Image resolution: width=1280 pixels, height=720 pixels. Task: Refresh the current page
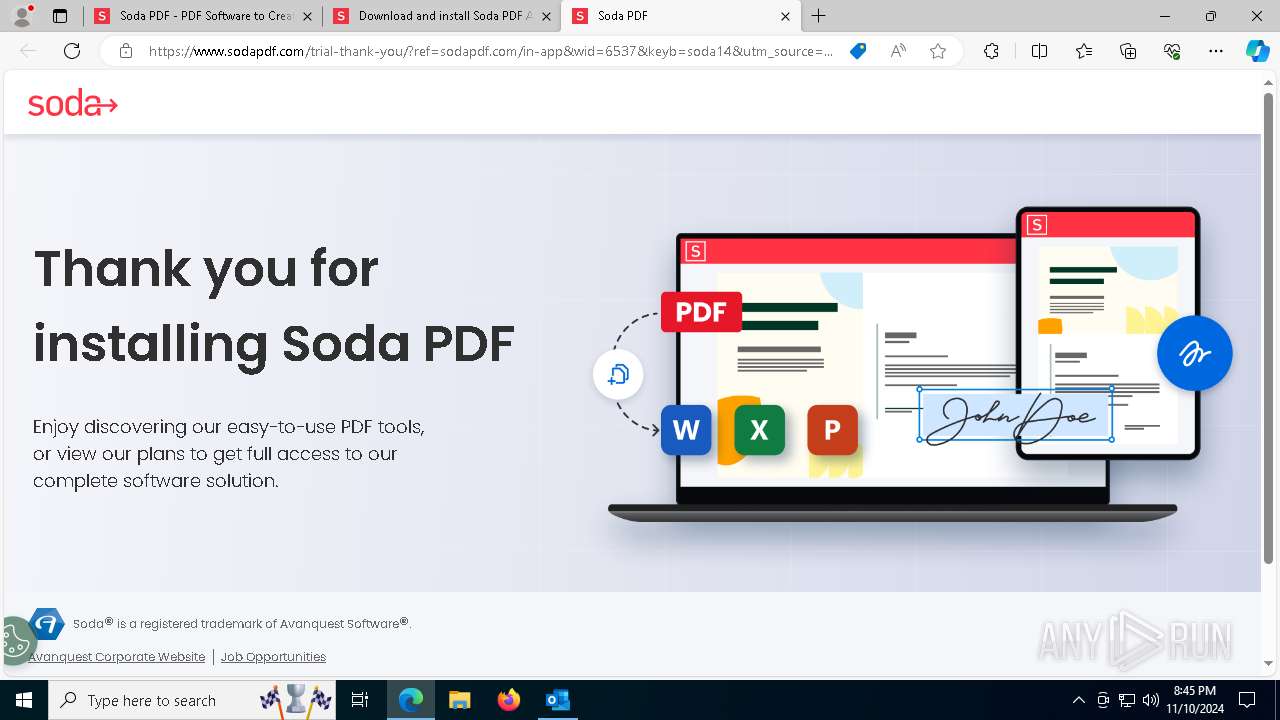[x=72, y=51]
